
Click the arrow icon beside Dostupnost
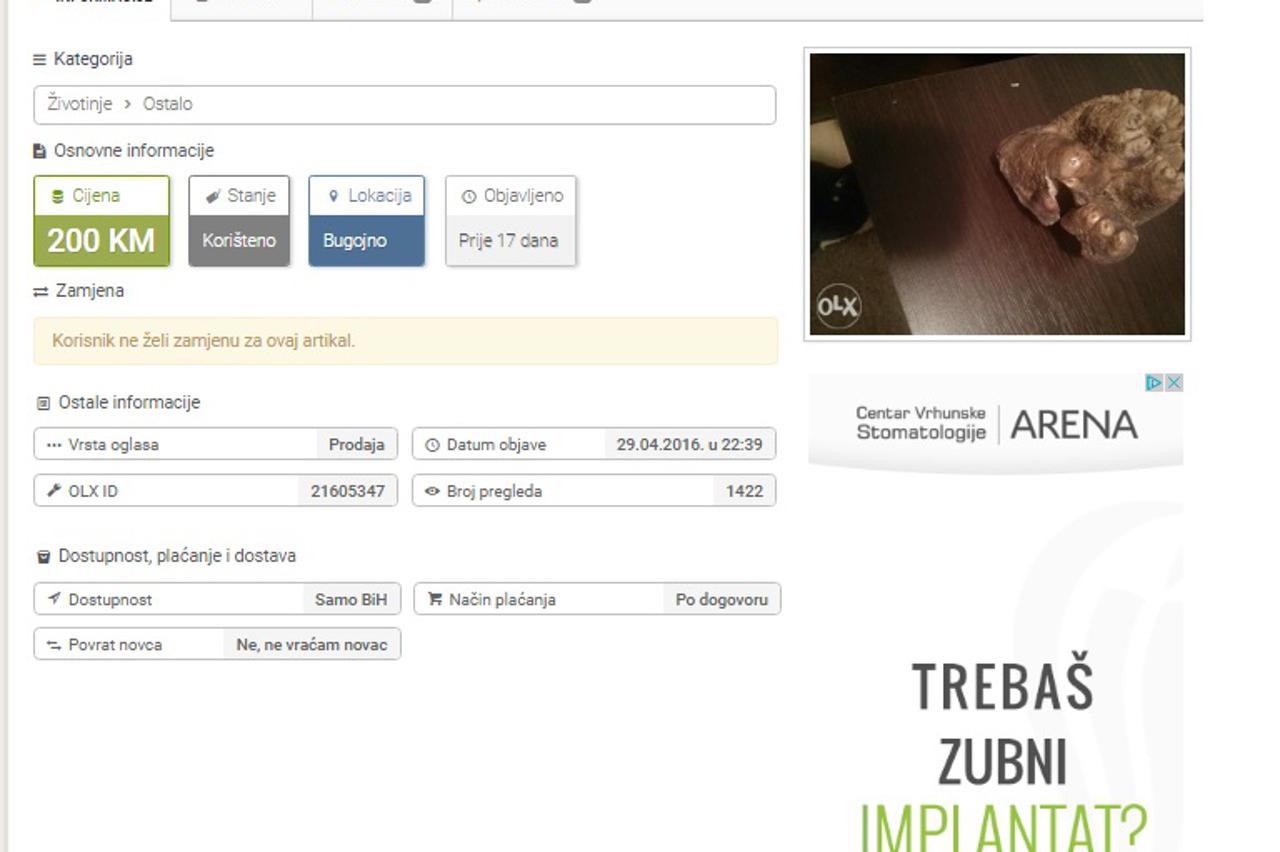tap(54, 599)
